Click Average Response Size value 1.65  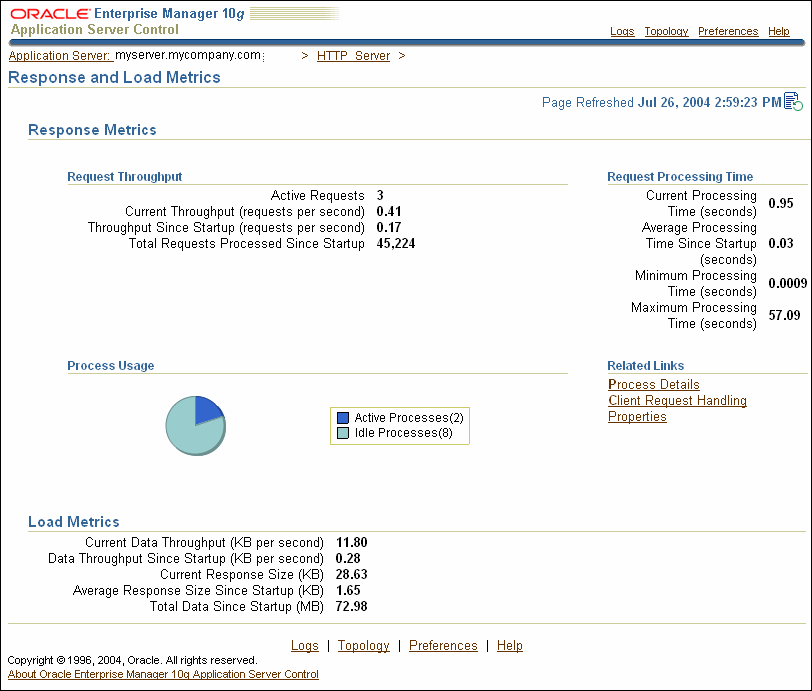[348, 591]
